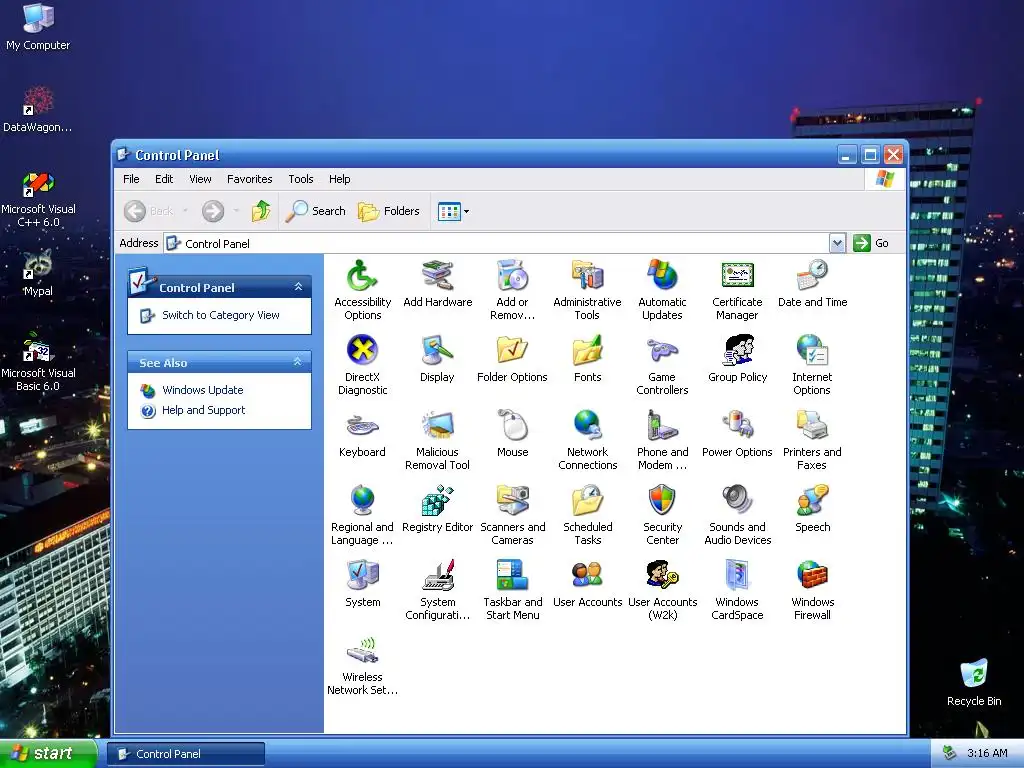Open the Tools menu

(x=300, y=179)
